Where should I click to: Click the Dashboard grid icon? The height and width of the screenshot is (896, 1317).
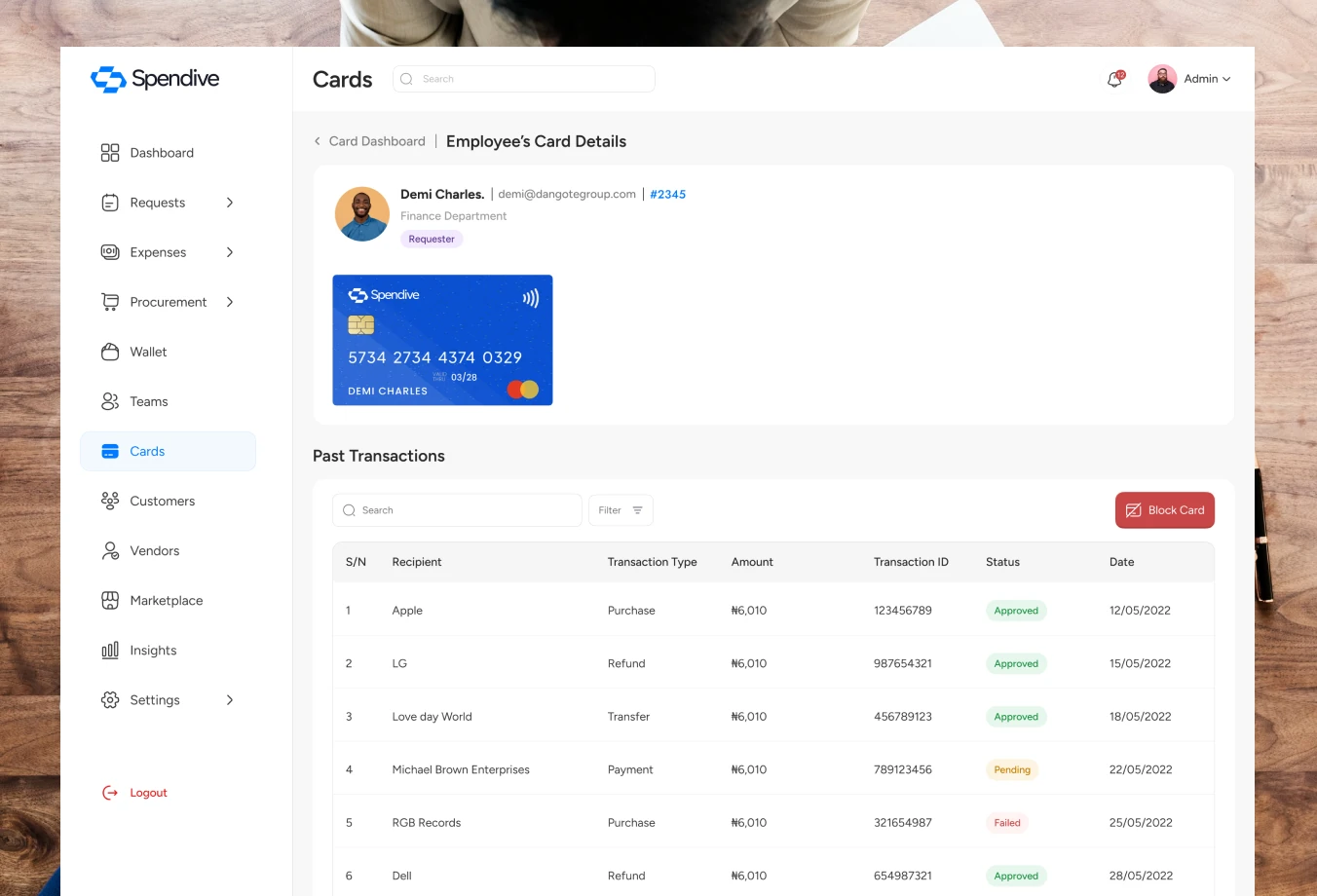(x=110, y=153)
